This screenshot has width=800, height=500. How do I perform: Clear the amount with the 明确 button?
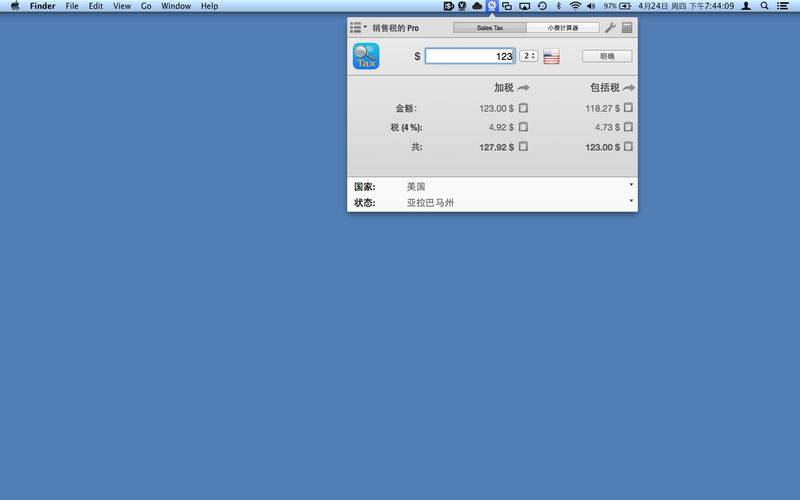click(x=607, y=56)
